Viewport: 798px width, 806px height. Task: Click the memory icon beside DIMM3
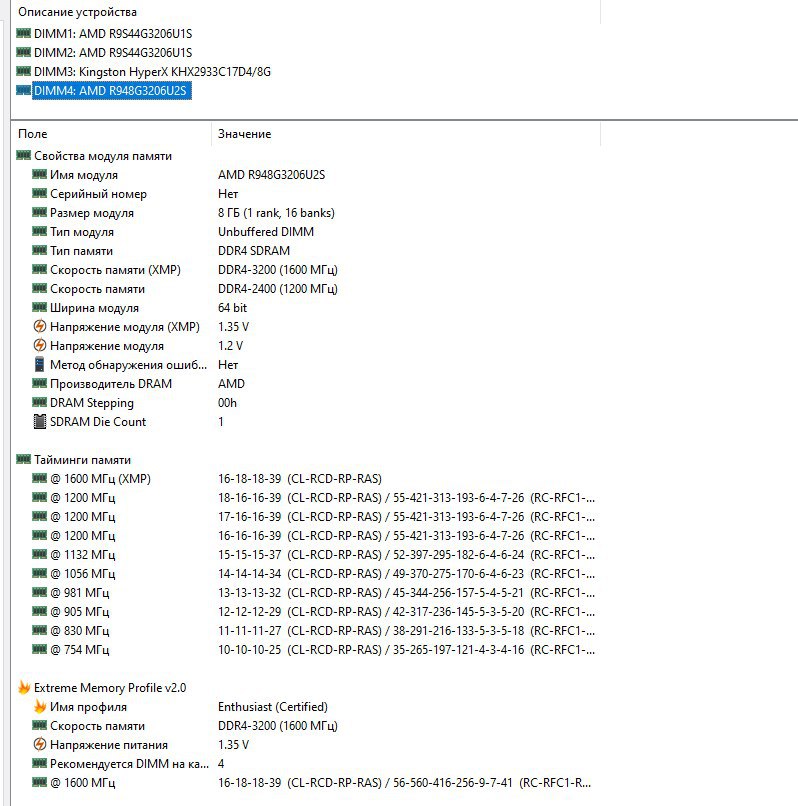pyautogui.click(x=24, y=71)
